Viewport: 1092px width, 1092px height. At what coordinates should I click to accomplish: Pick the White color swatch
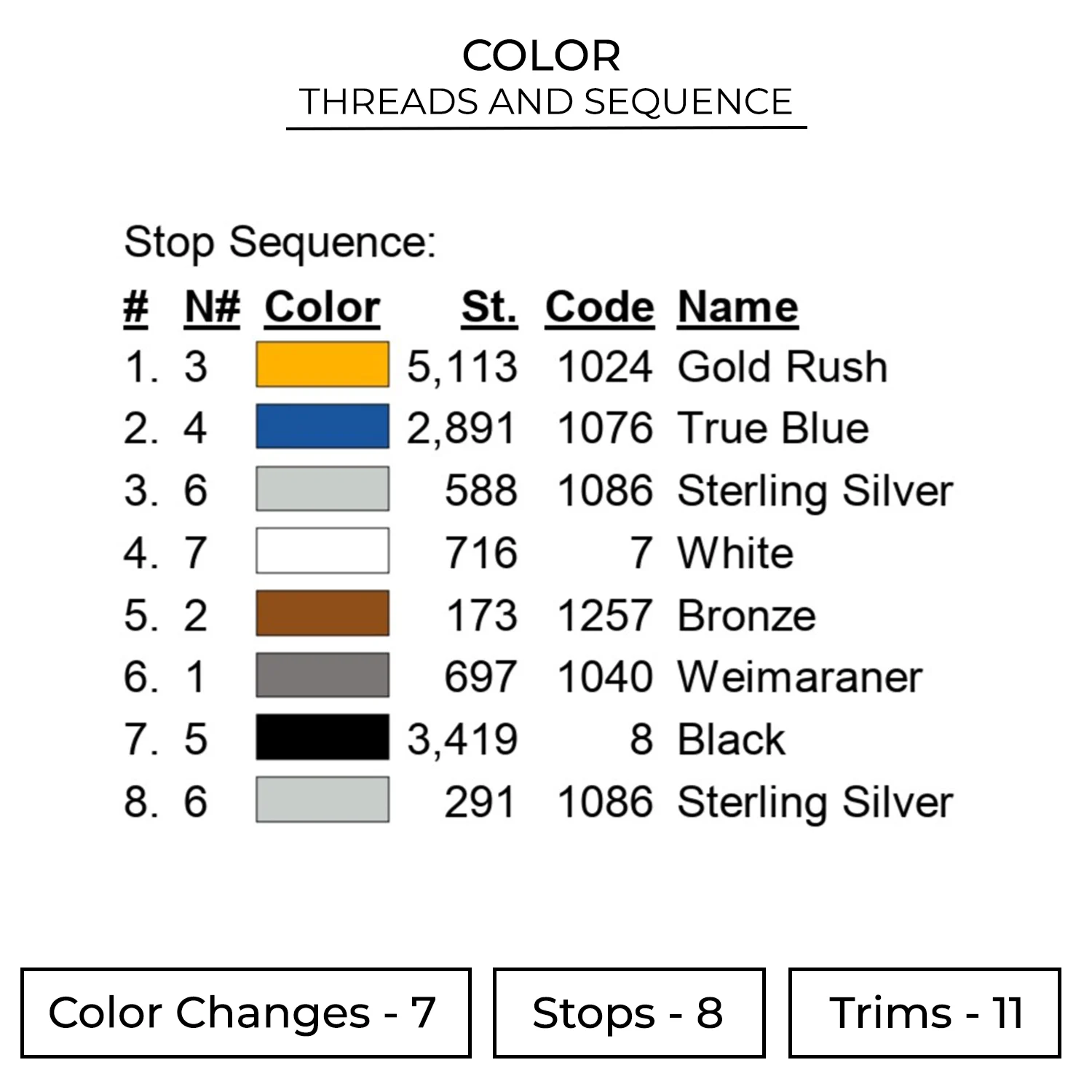point(322,551)
